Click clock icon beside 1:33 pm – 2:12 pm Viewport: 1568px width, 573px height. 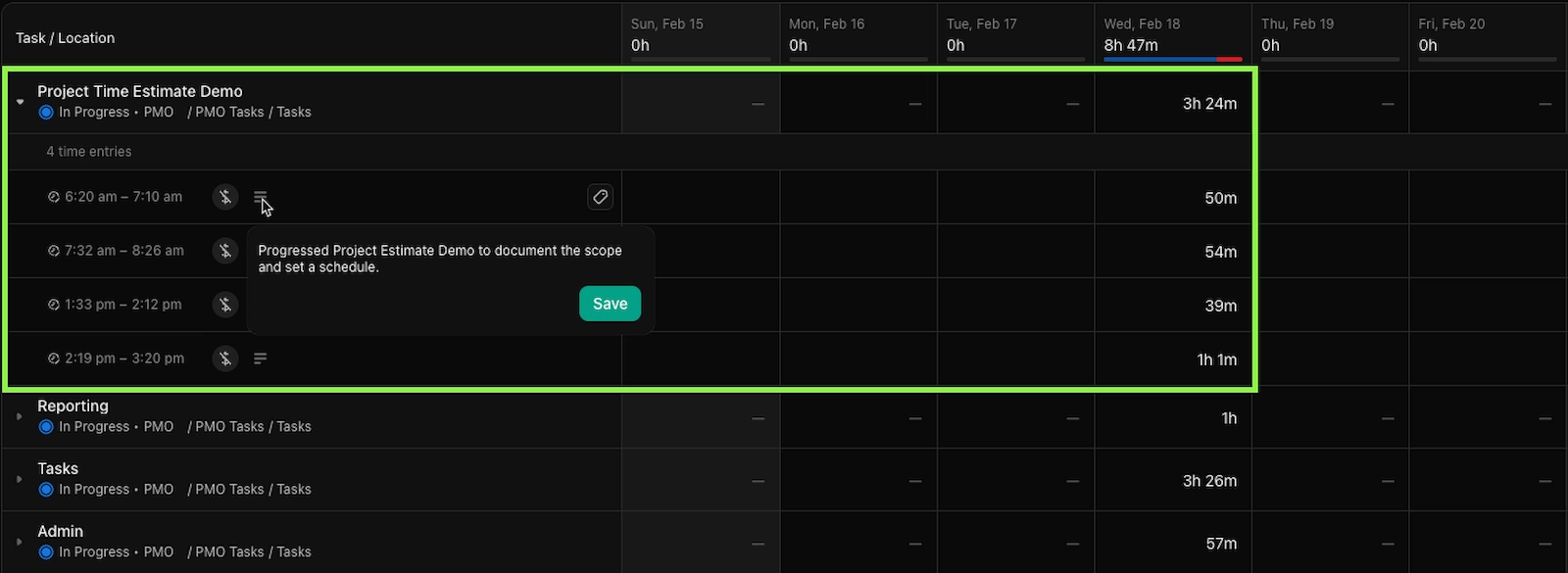[x=54, y=305]
